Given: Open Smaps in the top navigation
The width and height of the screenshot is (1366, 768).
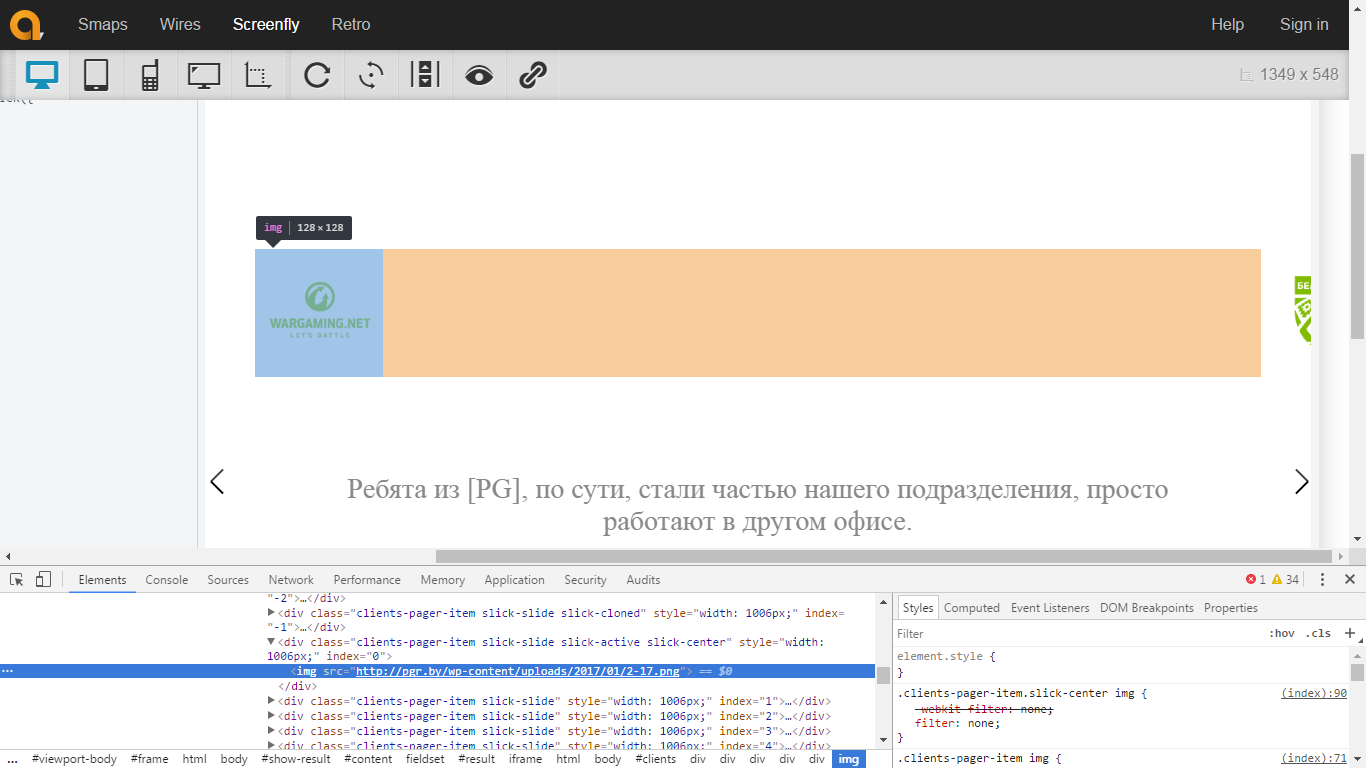Looking at the screenshot, I should (x=103, y=24).
